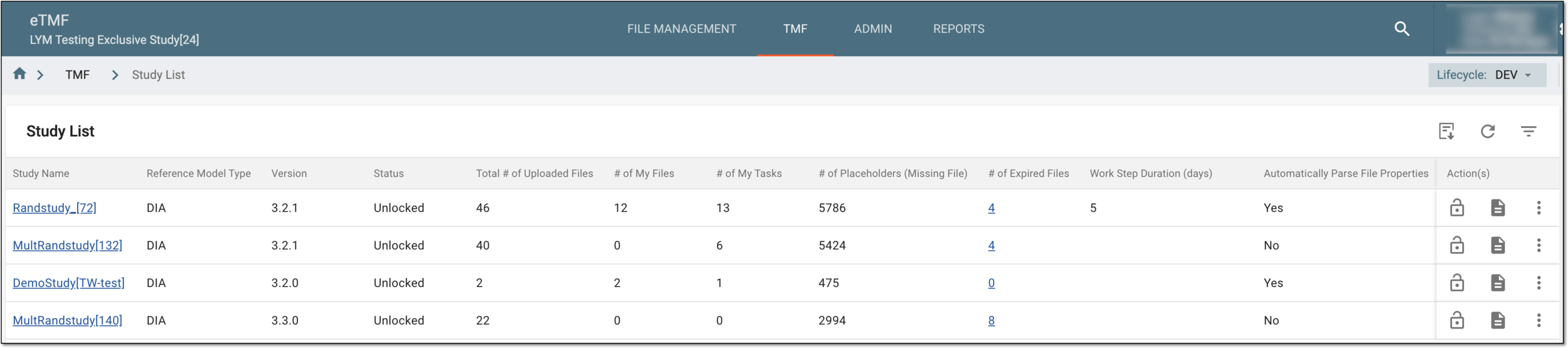Open expired files link 8 for MultRandstudy[140]
The width and height of the screenshot is (1568, 348).
(991, 321)
